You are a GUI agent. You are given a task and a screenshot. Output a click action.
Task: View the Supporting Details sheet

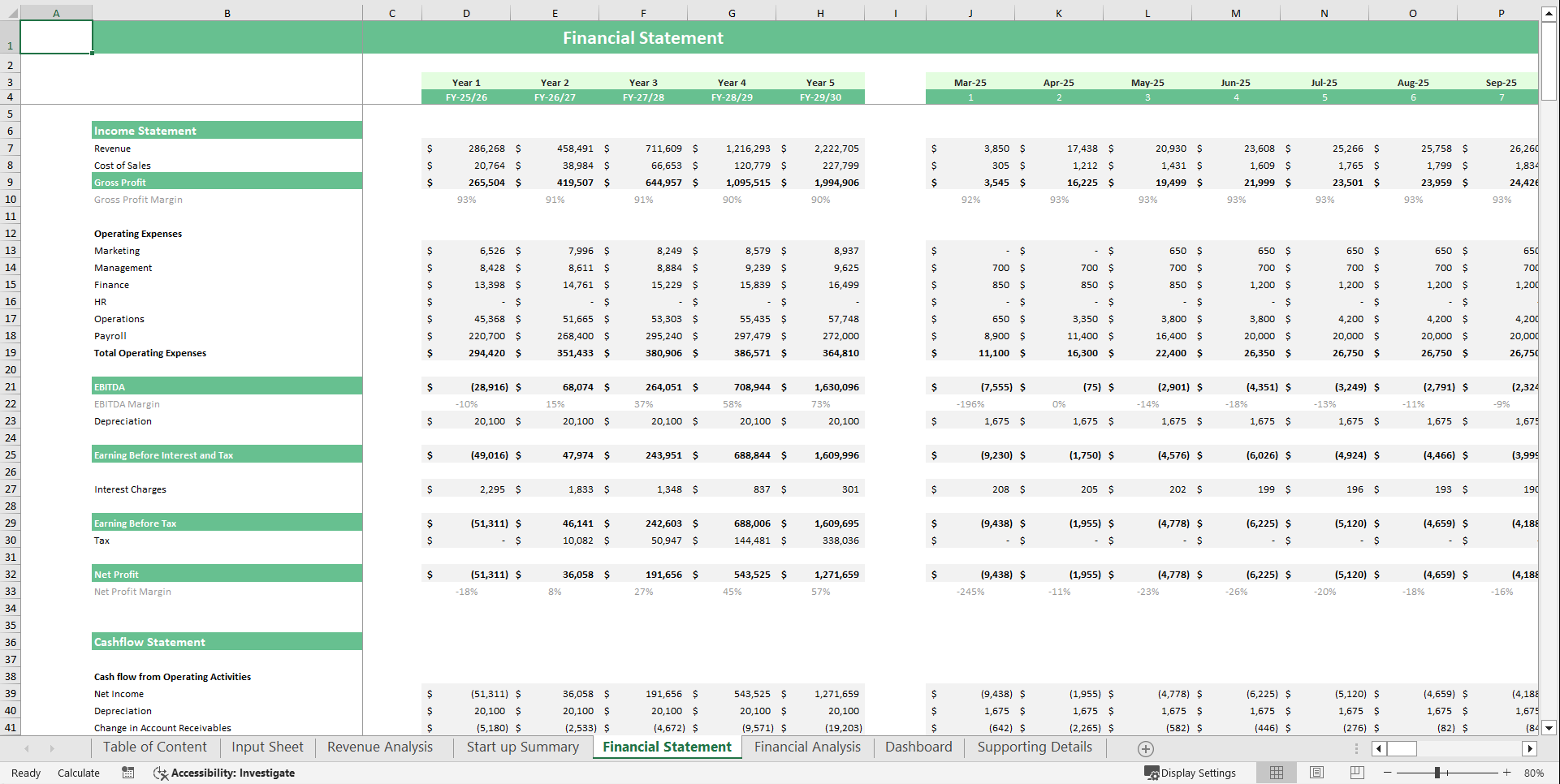click(1034, 747)
